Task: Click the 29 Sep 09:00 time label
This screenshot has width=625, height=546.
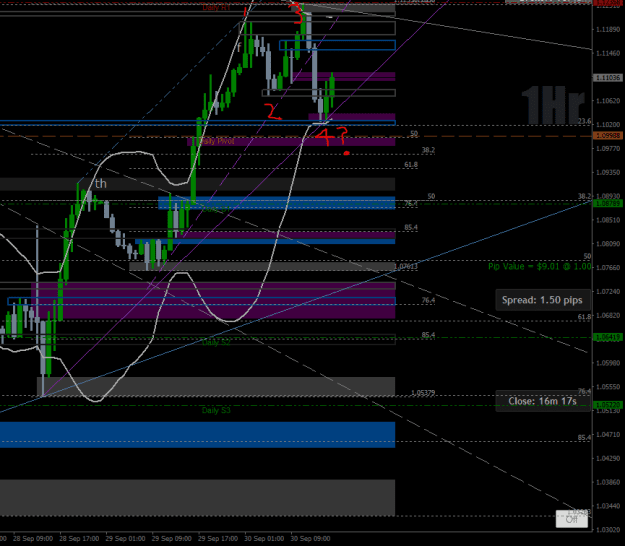Action: [x=171, y=538]
